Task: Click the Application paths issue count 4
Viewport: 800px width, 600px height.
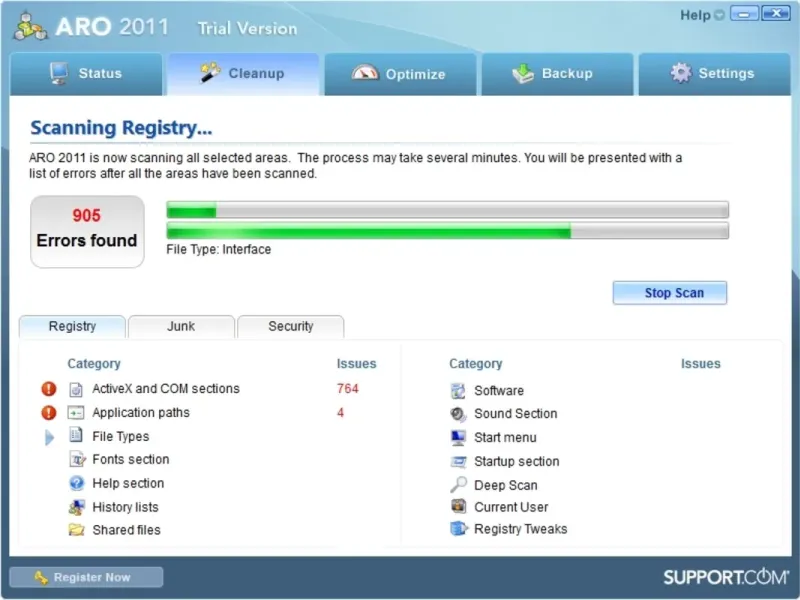Action: coord(340,413)
